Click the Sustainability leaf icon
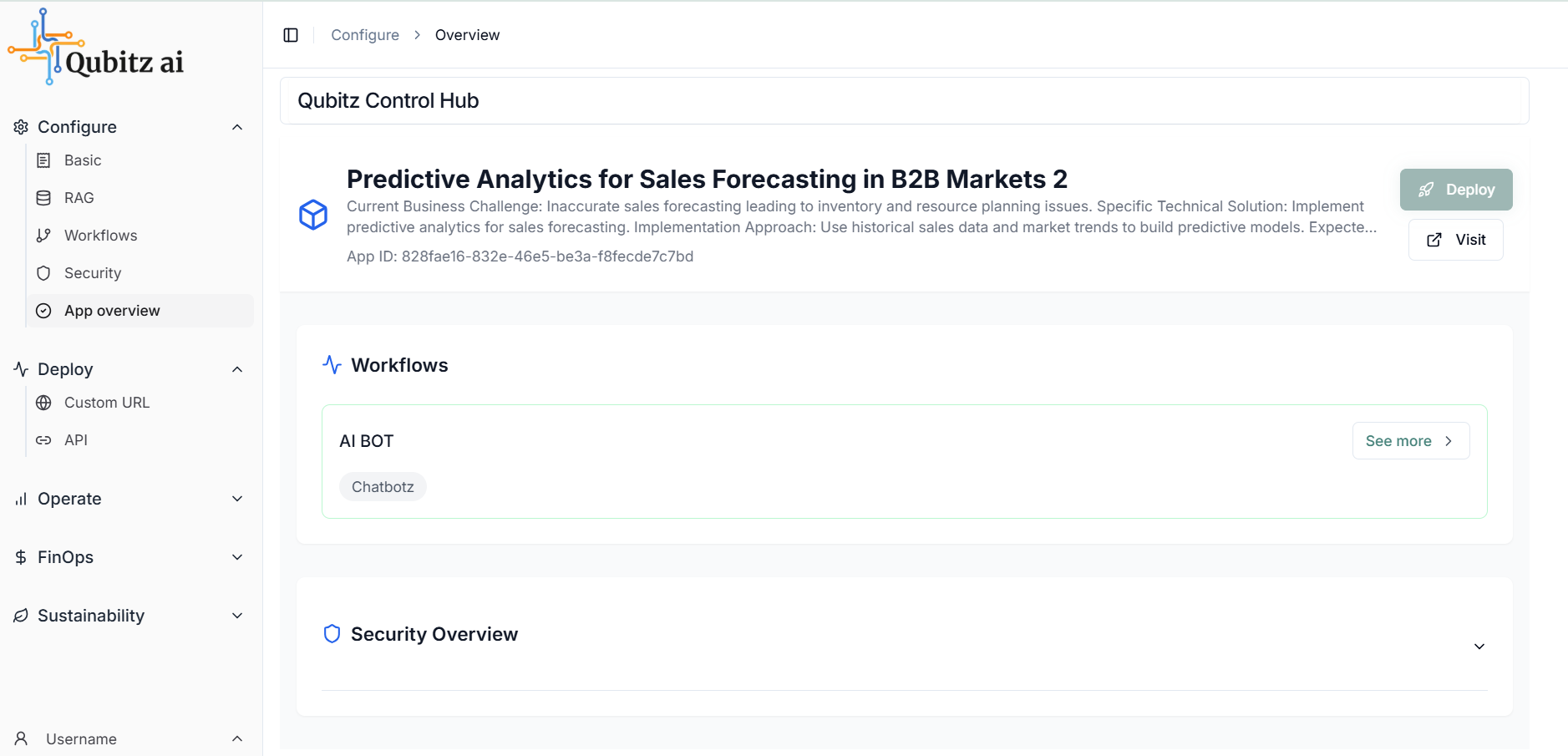Screen dimensions: 1568x756 pos(21,616)
